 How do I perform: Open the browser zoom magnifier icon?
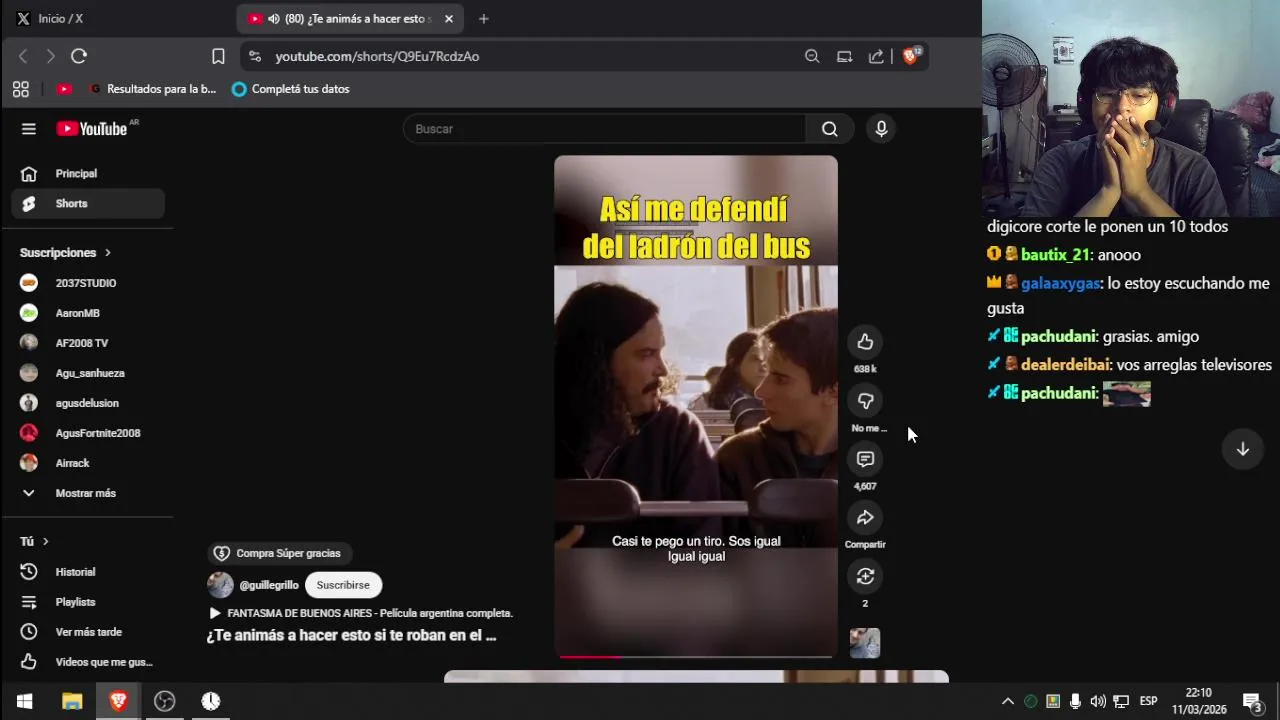coord(812,56)
